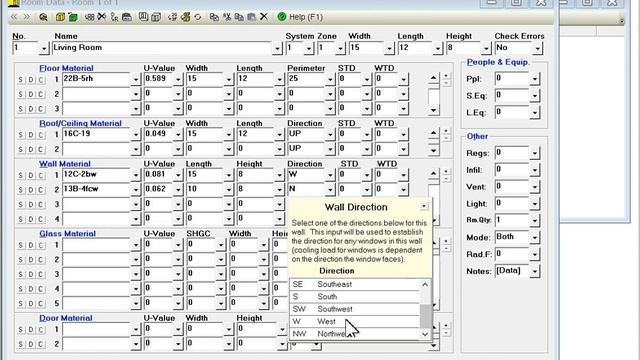The width and height of the screenshot is (640, 360).
Task: Click the copy icon in toolbar
Action: click(x=214, y=17)
